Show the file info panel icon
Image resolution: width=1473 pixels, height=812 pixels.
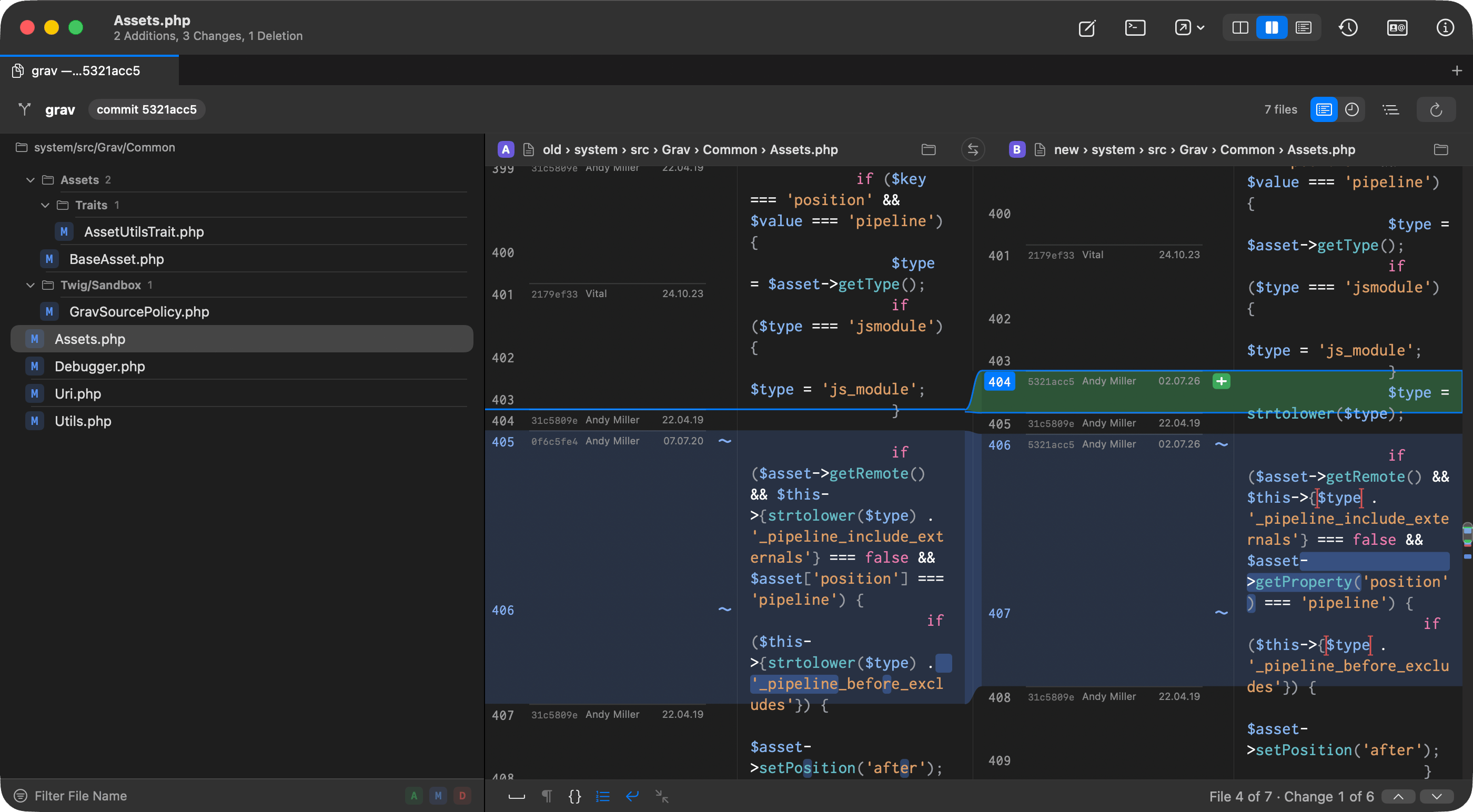click(x=1445, y=27)
